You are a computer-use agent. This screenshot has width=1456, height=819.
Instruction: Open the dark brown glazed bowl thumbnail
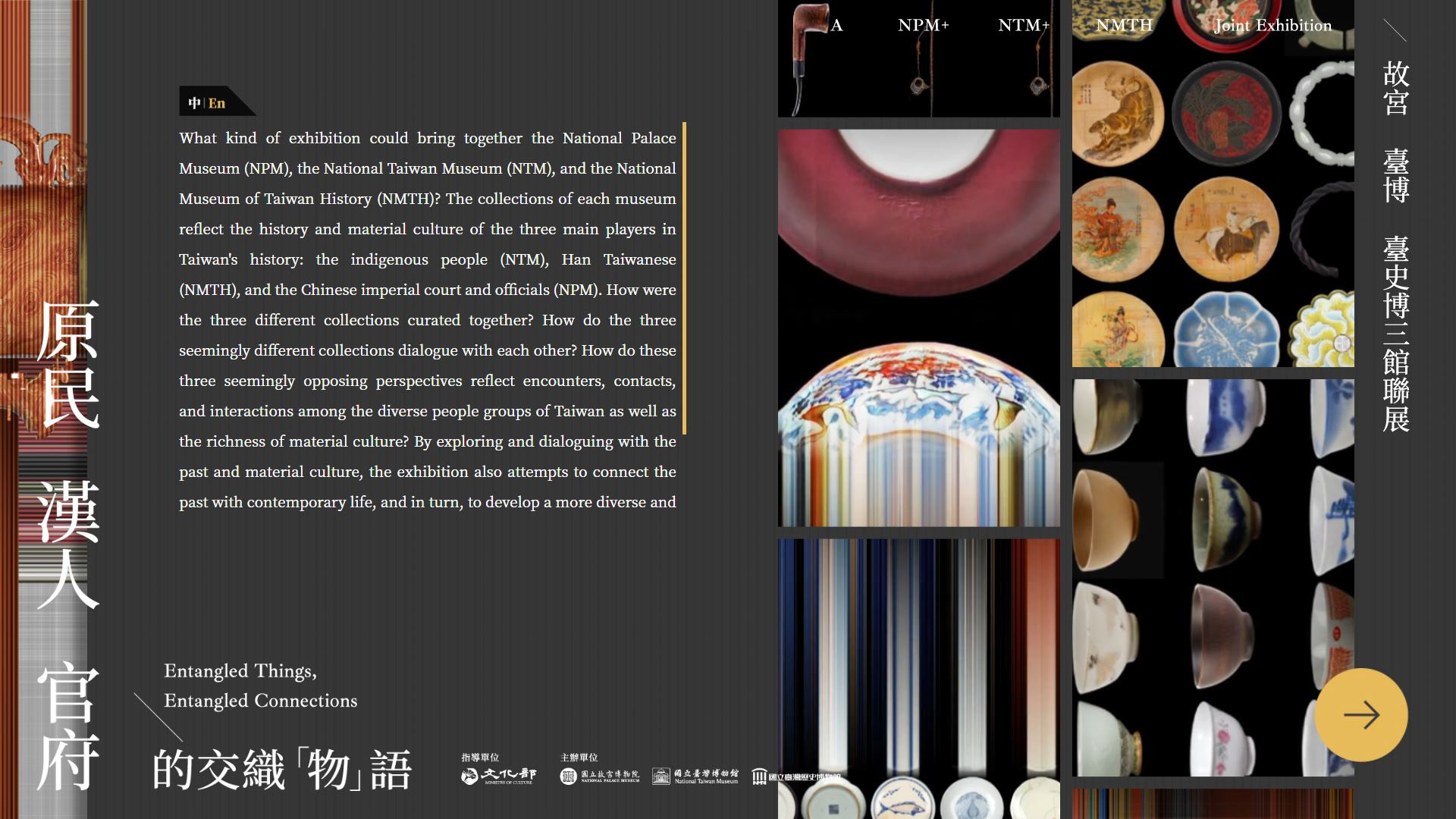(1221, 637)
